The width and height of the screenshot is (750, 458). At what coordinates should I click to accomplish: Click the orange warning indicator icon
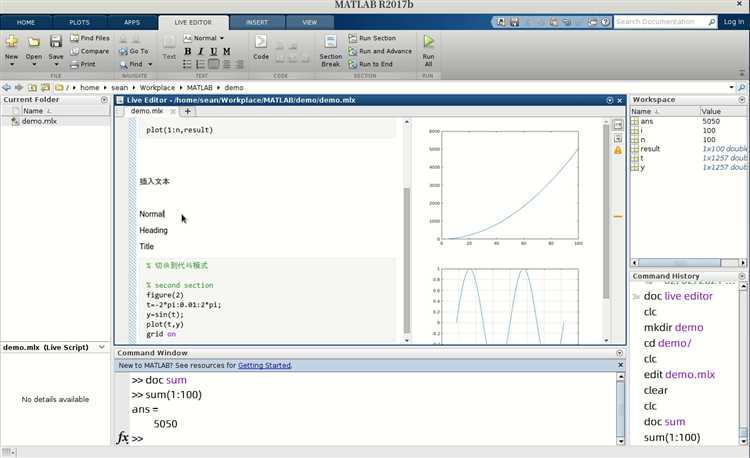coord(618,150)
